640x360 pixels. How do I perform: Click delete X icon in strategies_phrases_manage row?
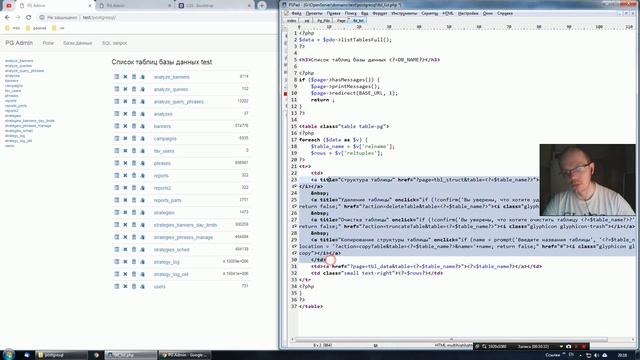coord(125,237)
